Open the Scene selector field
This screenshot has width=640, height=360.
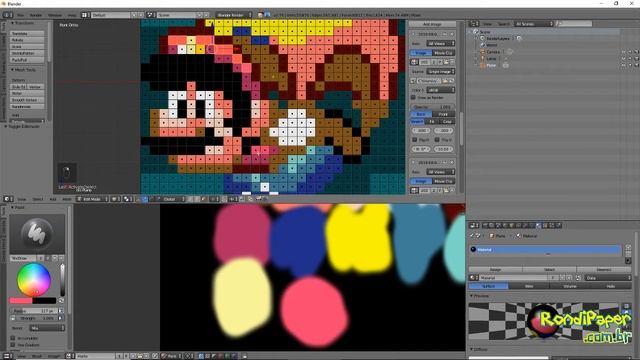pyautogui.click(x=178, y=15)
